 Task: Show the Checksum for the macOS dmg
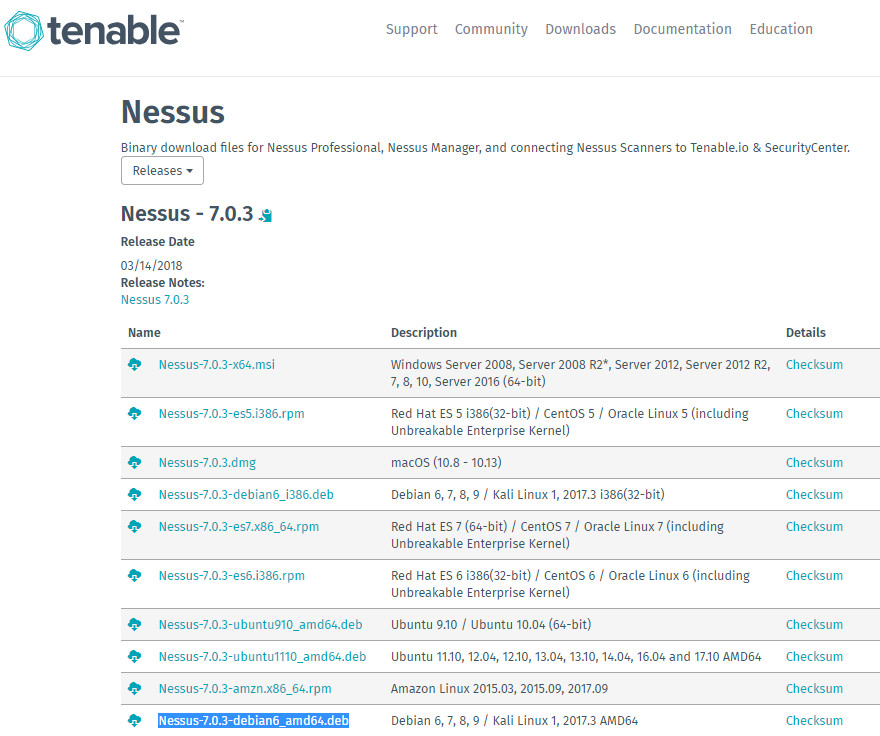pyautogui.click(x=814, y=463)
